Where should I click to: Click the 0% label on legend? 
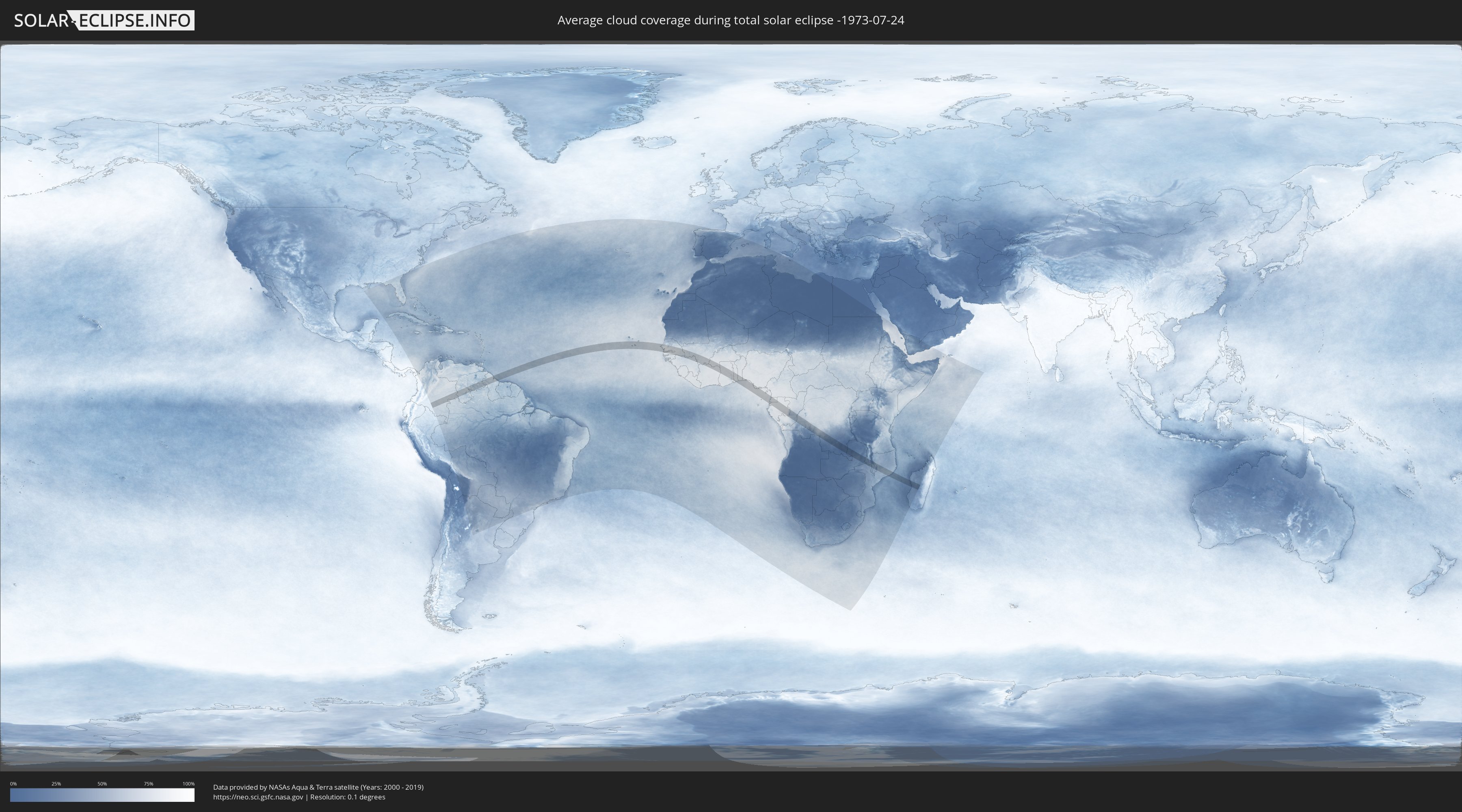pos(13,784)
